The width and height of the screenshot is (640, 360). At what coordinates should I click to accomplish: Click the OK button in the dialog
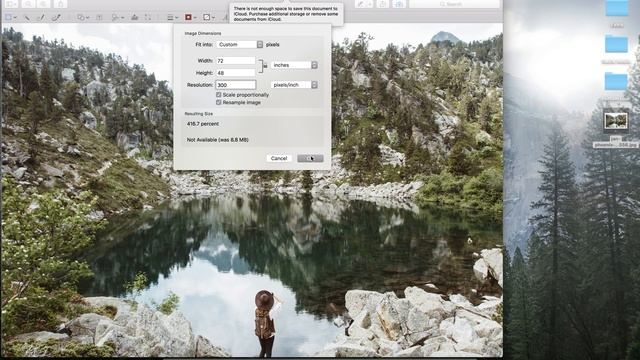(311, 158)
